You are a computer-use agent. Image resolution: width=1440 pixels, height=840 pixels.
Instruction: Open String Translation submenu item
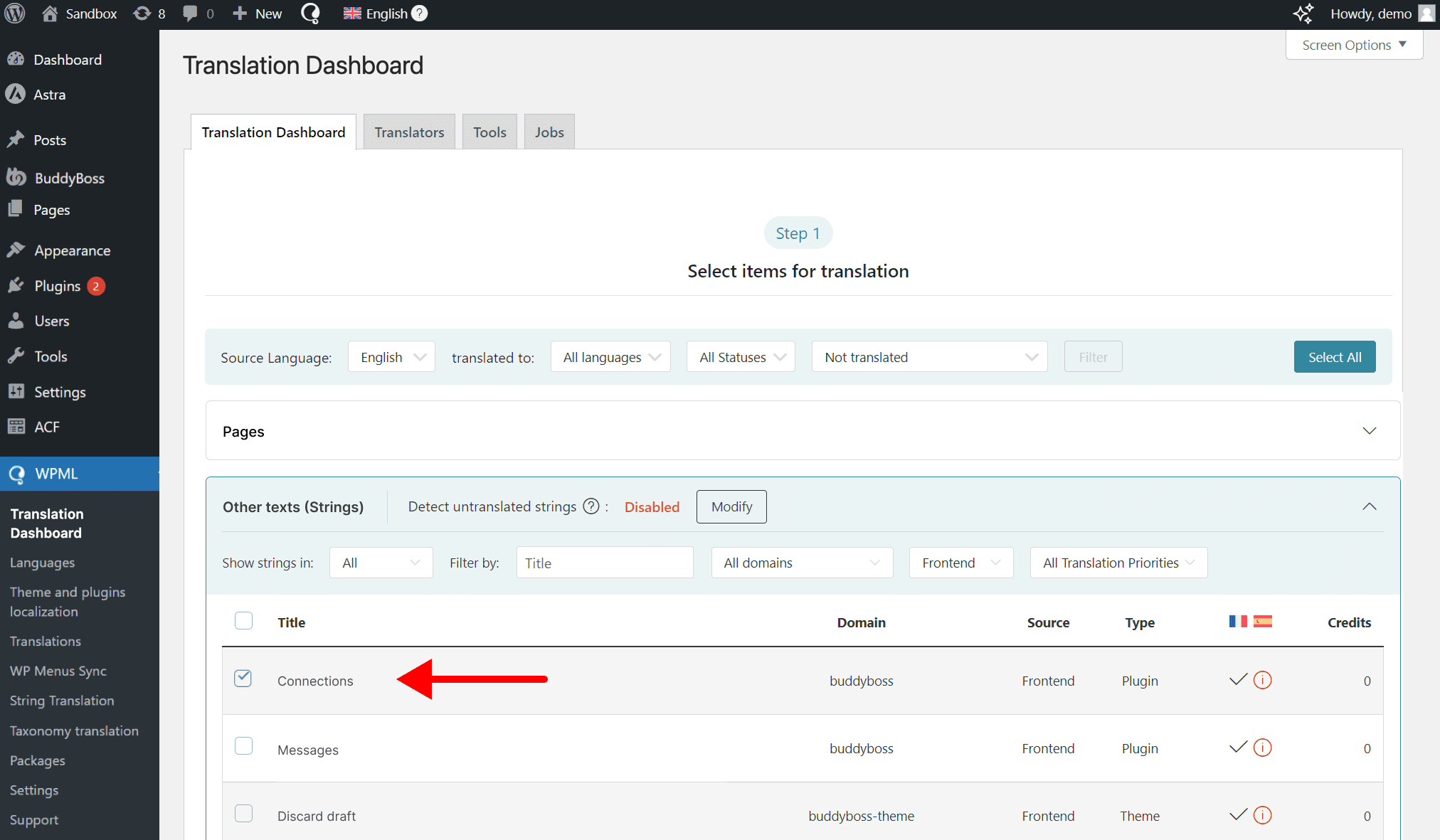pos(62,701)
